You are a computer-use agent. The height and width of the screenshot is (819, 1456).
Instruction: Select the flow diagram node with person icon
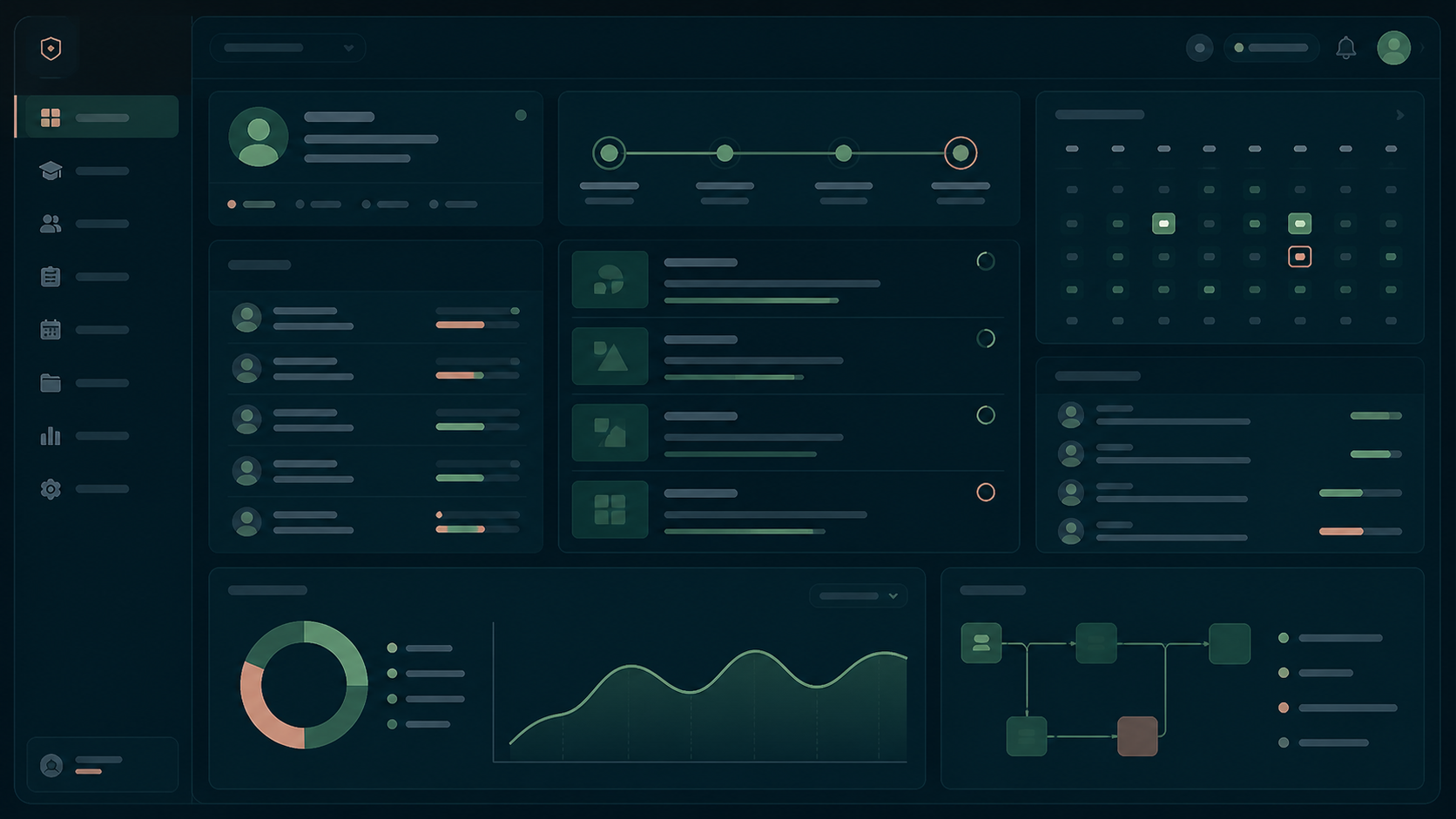click(981, 643)
